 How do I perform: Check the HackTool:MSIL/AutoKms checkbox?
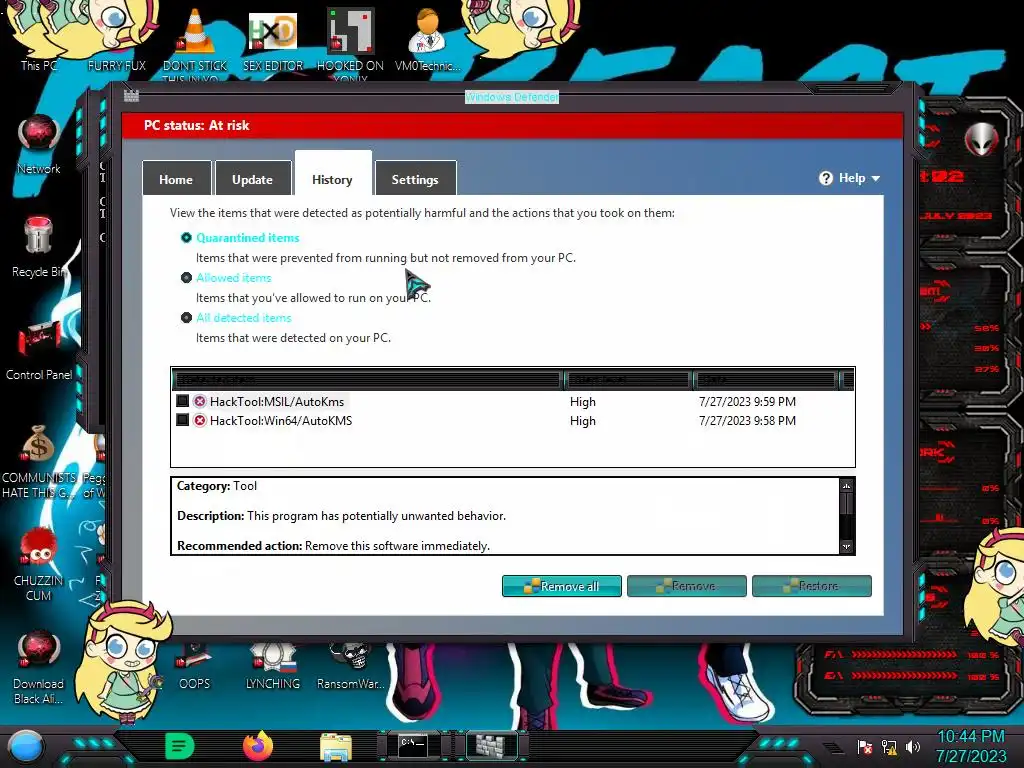click(x=183, y=401)
